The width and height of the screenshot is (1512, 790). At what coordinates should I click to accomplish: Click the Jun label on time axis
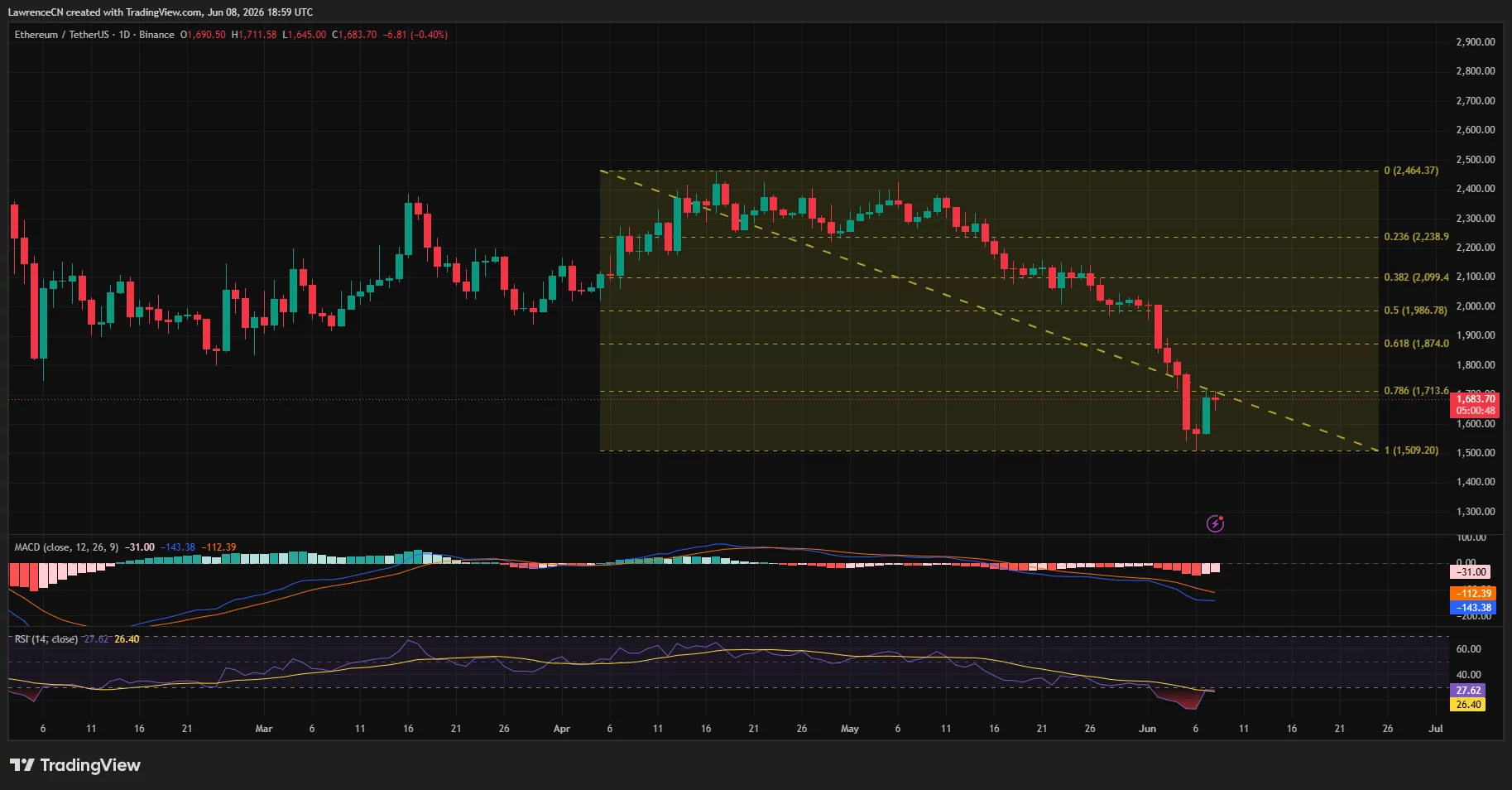(1148, 729)
